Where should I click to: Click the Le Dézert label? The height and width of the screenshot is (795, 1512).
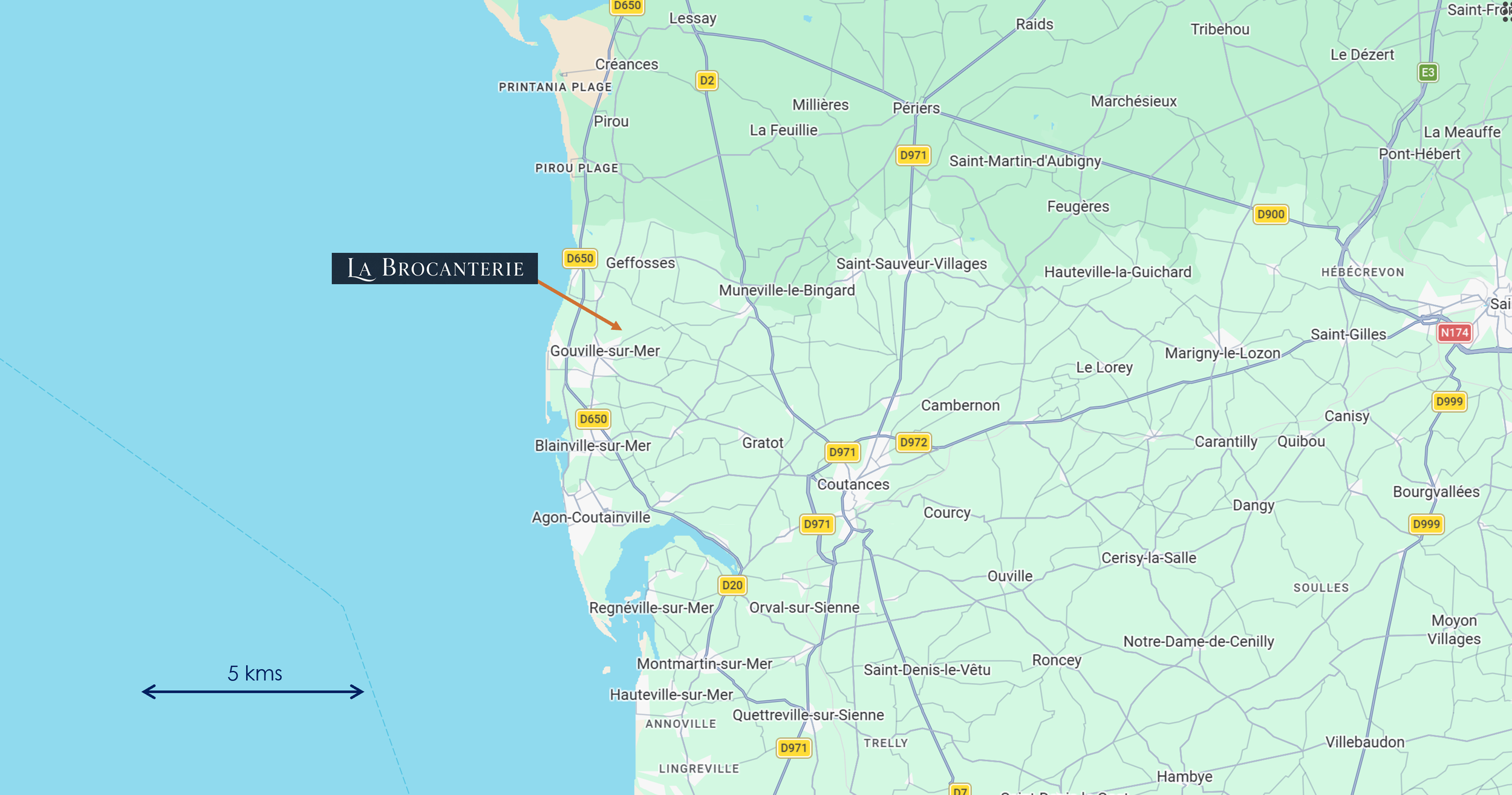(1362, 54)
